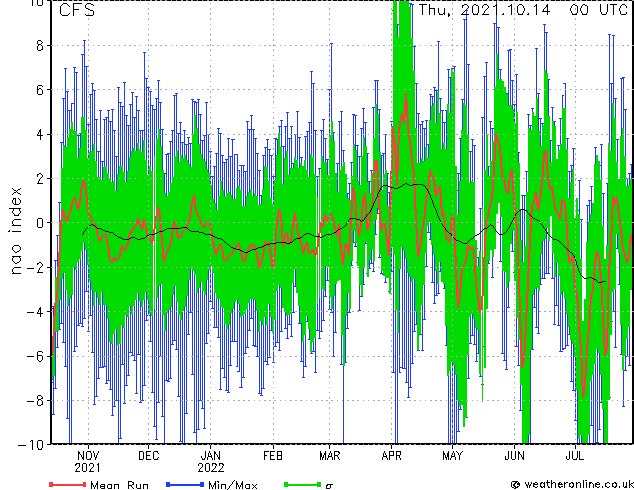Screen dimensions: 634x490
Task: Click the year label 2021
Action: point(87,468)
